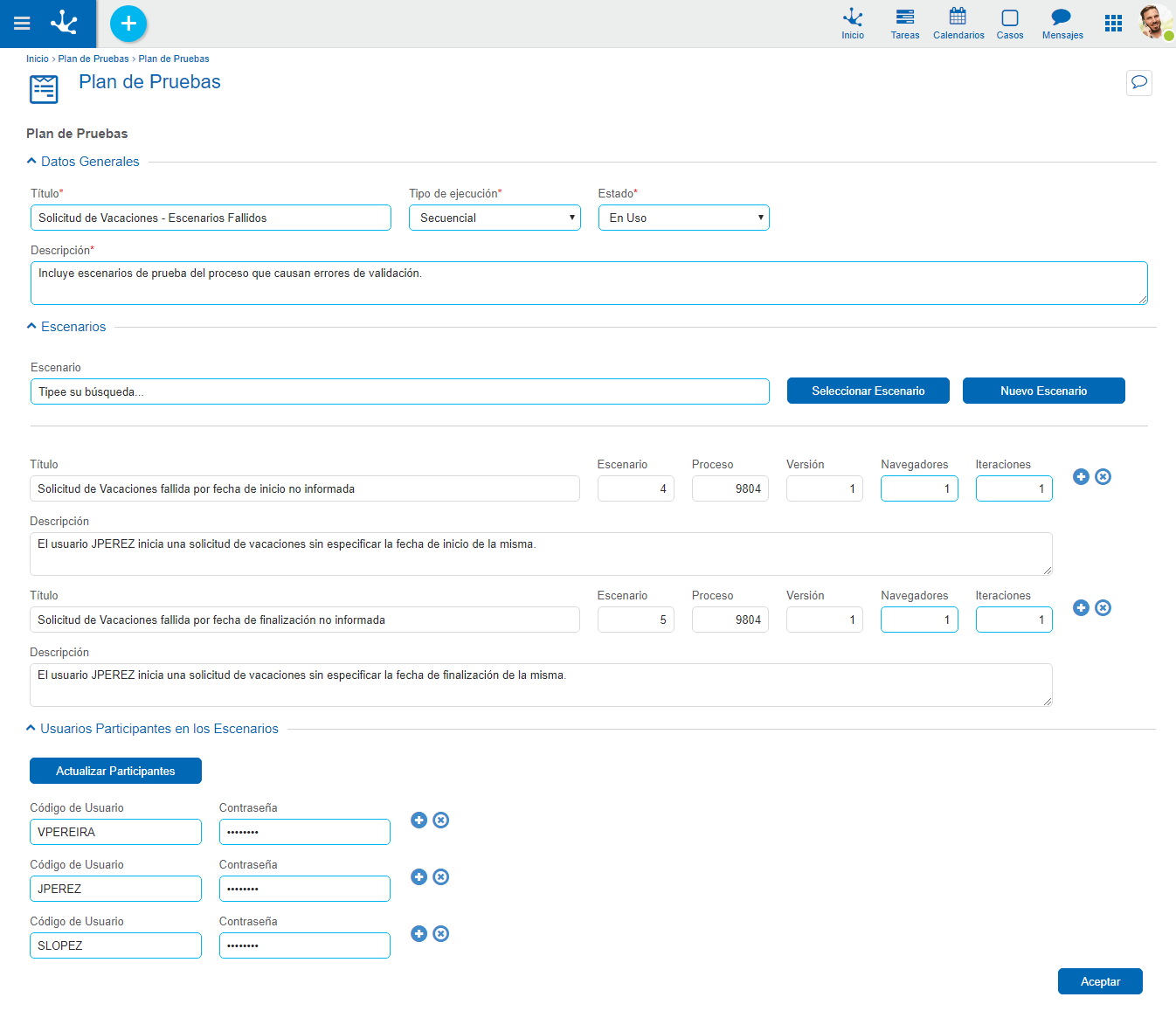Delete the JPEREZ participant row

pyautogui.click(x=441, y=876)
